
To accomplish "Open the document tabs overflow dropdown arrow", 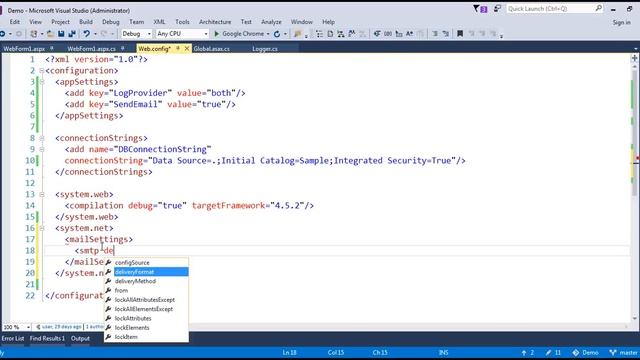I will 636,49.
